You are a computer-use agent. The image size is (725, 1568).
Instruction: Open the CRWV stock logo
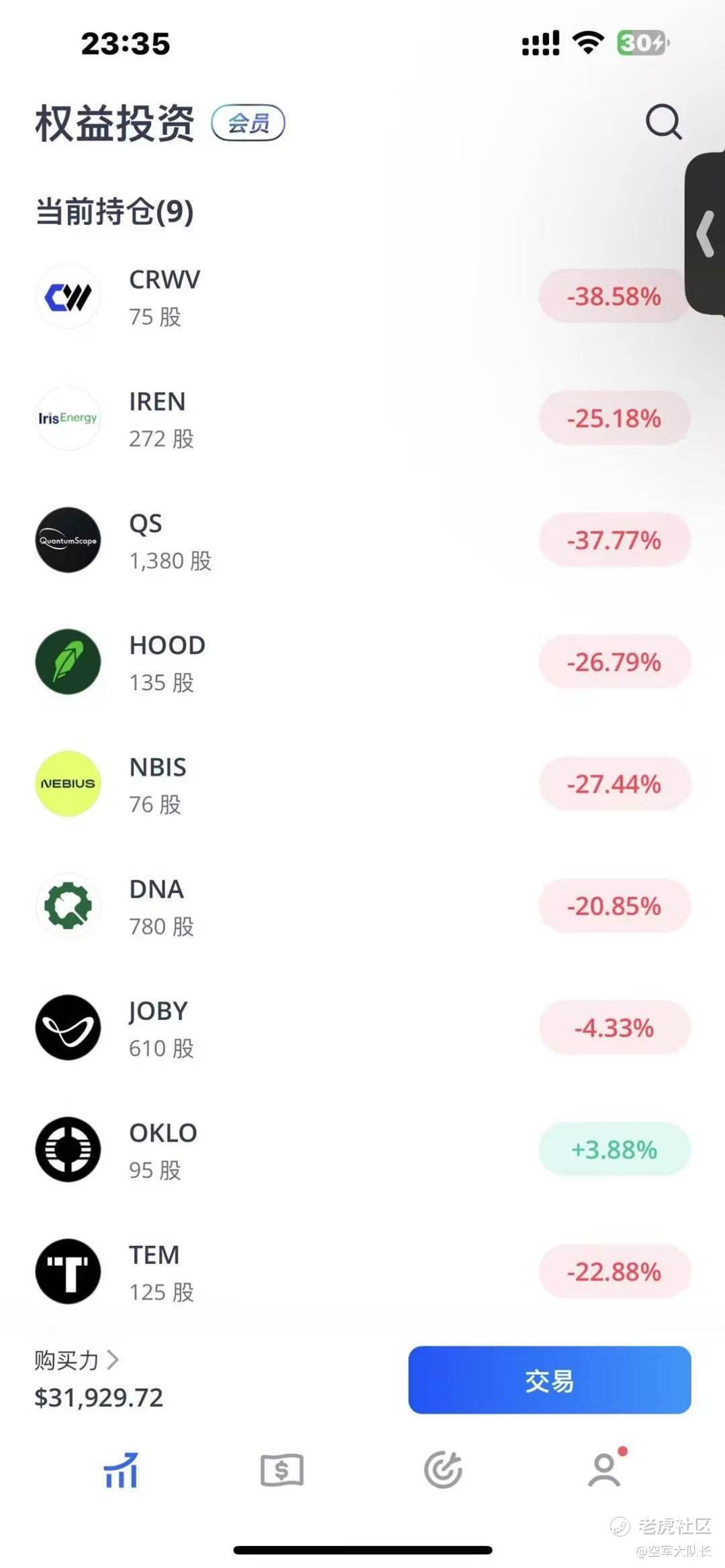(68, 297)
